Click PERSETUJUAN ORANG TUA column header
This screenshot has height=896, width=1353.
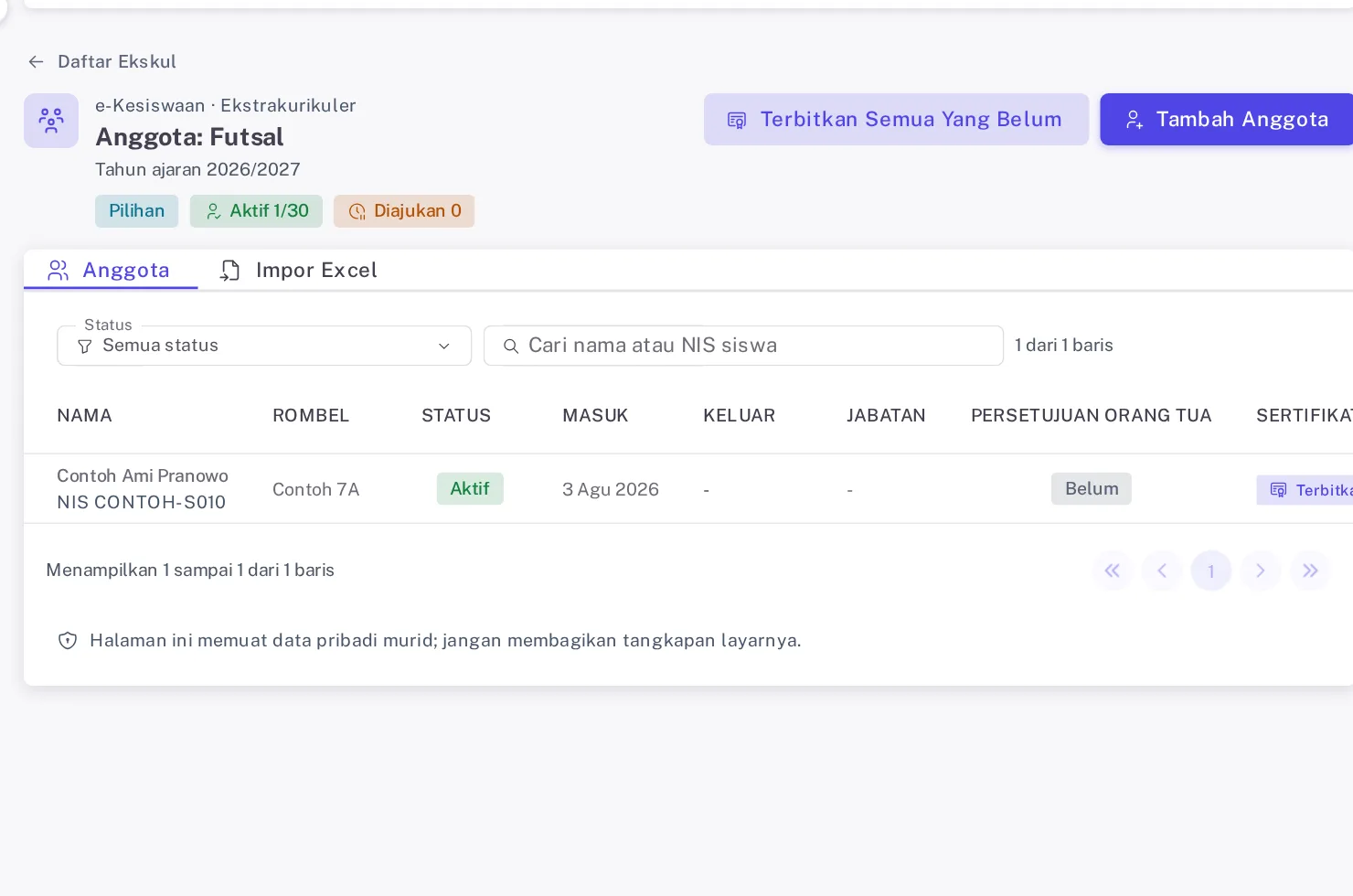pos(1092,415)
